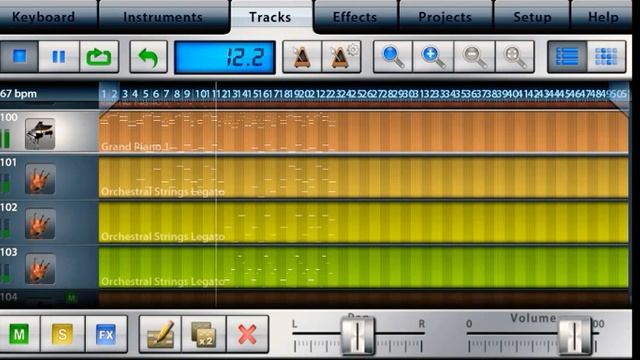The height and width of the screenshot is (360, 640).
Task: Solo the selected track with S button
Action: pyautogui.click(x=62, y=335)
